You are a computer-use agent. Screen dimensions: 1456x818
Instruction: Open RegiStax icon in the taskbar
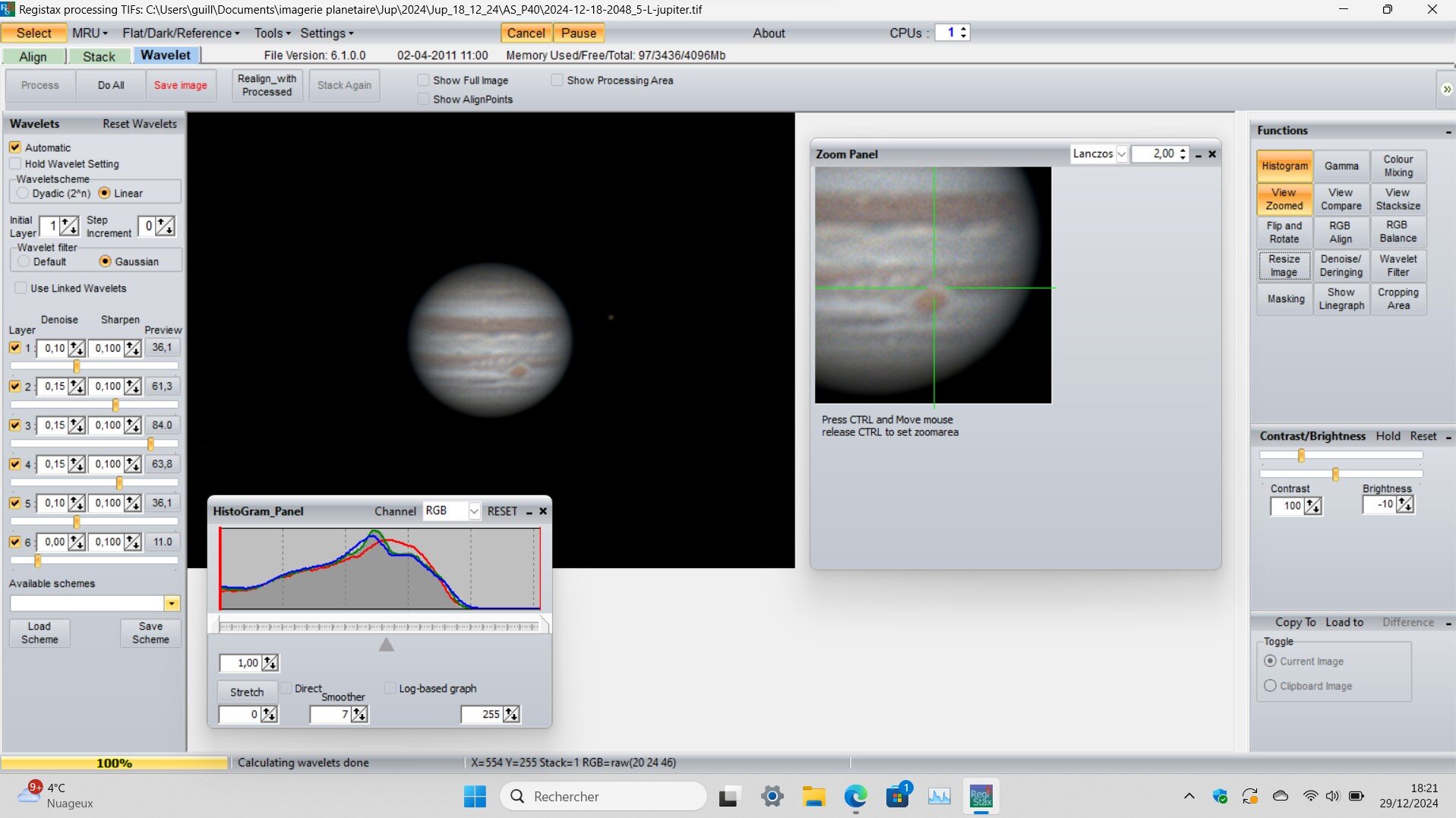981,797
